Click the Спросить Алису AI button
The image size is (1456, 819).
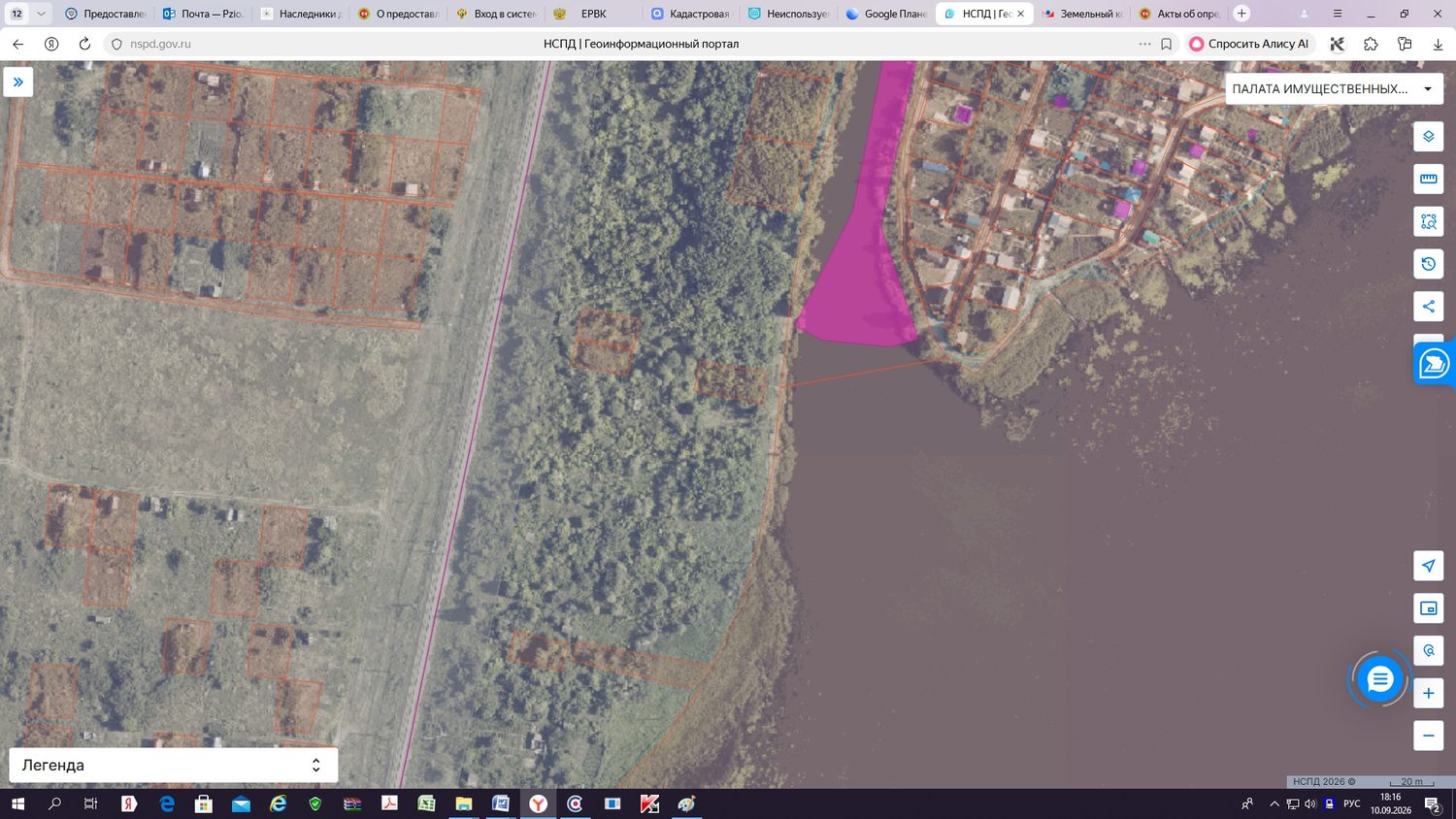1249,44
